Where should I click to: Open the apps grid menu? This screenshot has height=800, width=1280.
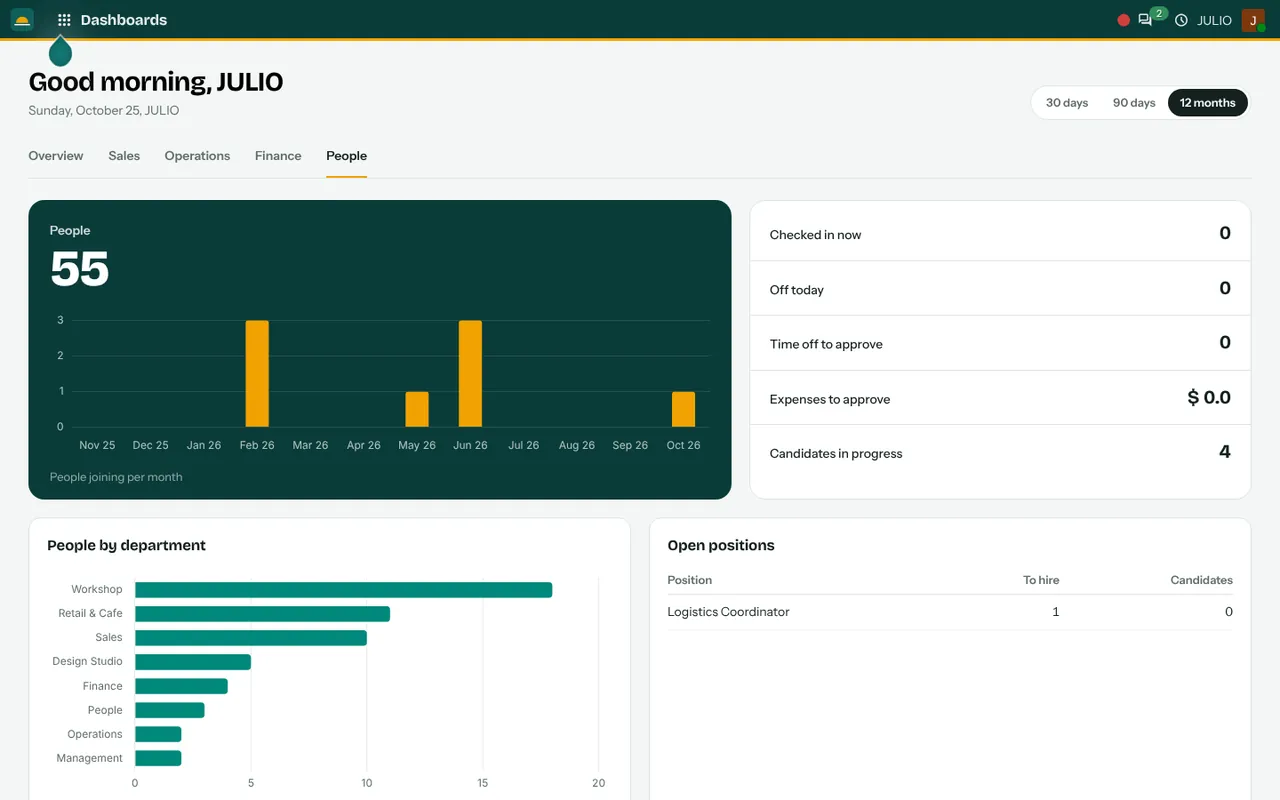tap(64, 20)
